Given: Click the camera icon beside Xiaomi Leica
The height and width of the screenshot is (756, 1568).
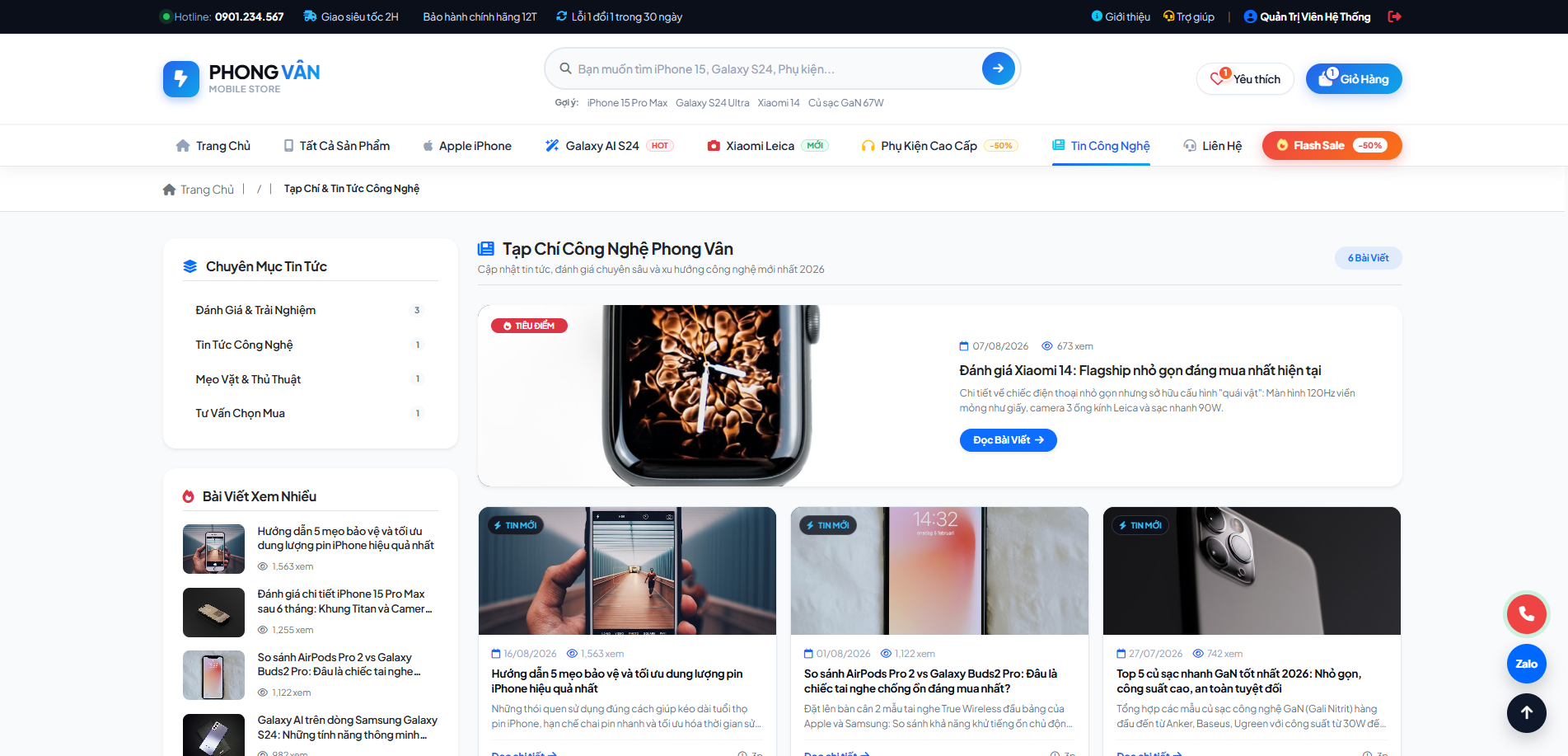Looking at the screenshot, I should coord(714,146).
